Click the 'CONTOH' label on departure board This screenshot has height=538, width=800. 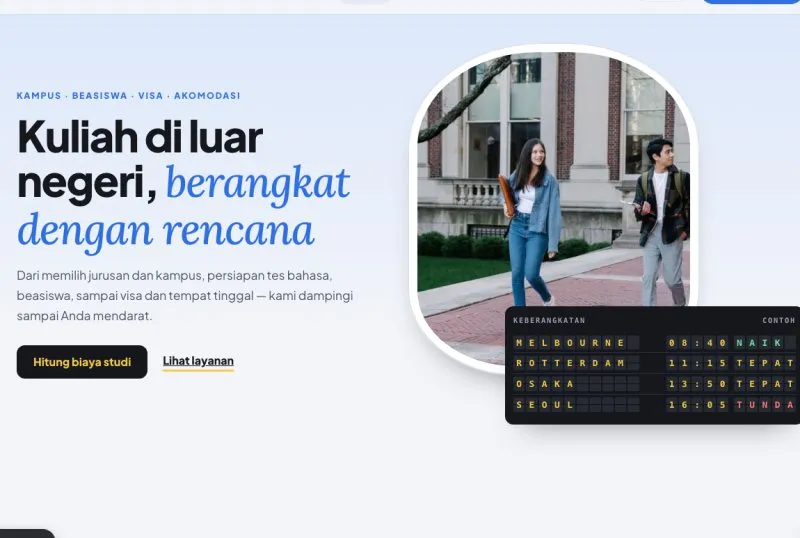pyautogui.click(x=779, y=321)
